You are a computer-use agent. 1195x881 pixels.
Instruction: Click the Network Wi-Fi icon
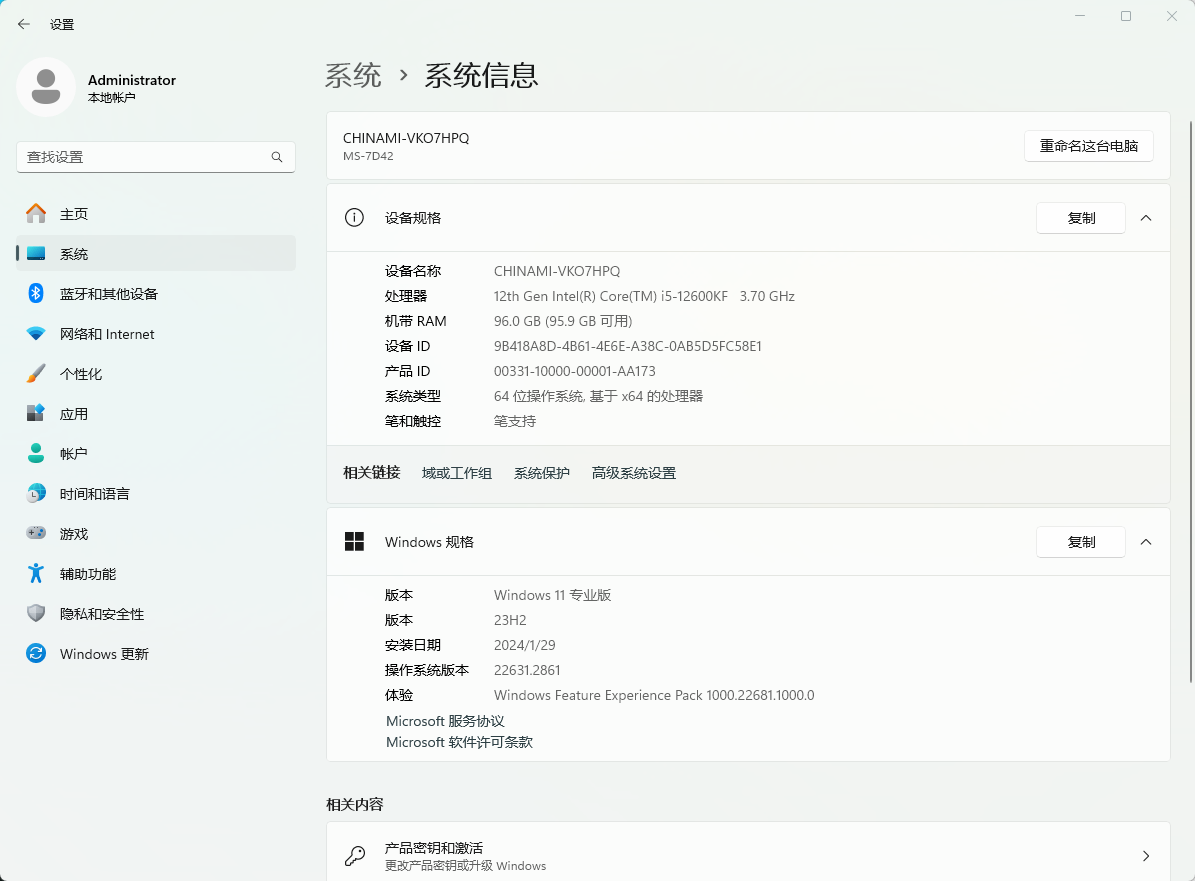(36, 334)
